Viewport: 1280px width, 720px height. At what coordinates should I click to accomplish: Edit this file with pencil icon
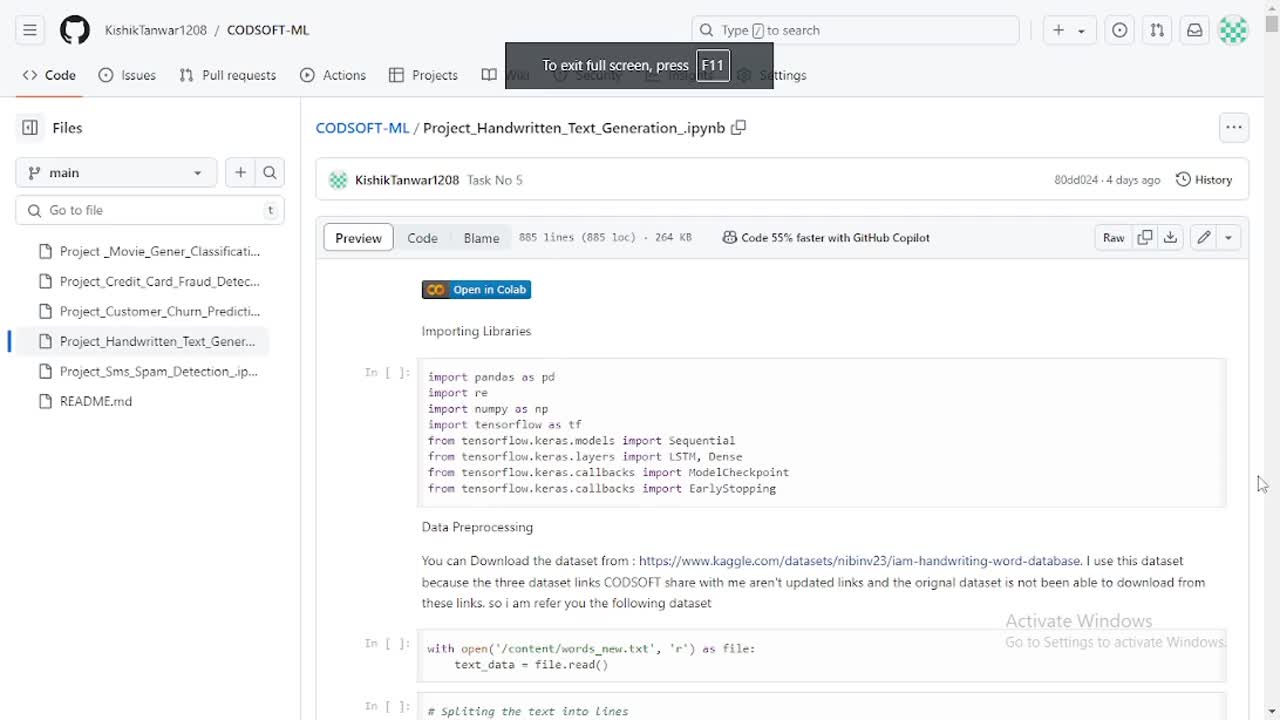point(1204,238)
